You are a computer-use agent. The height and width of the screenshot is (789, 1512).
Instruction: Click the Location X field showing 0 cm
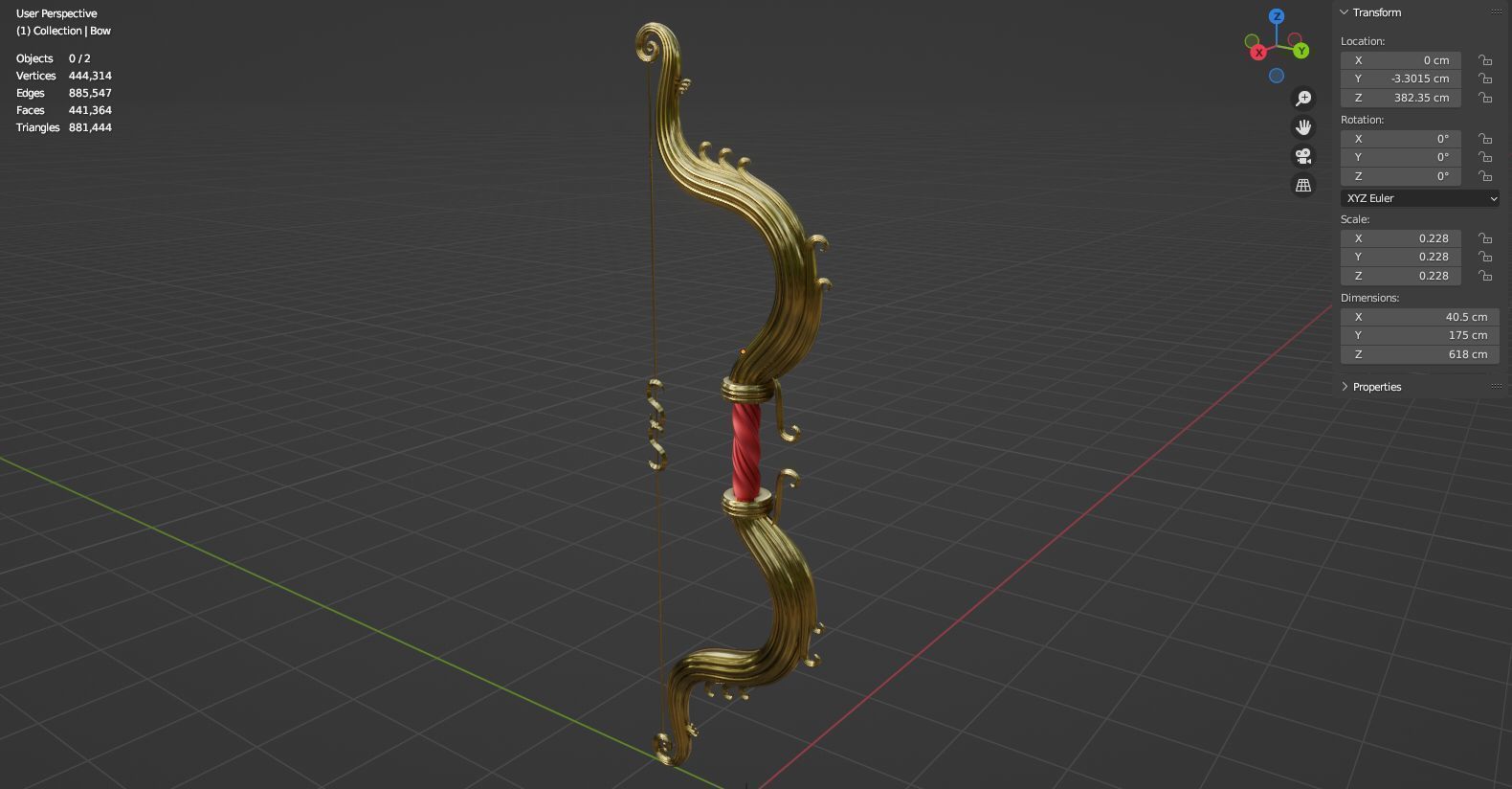(x=1401, y=60)
